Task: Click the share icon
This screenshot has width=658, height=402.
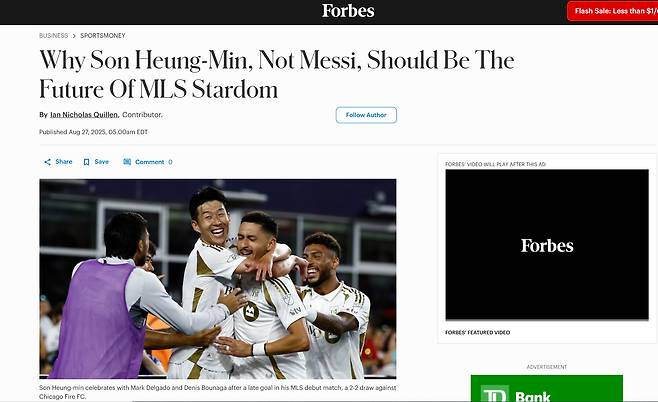Action: tap(47, 162)
